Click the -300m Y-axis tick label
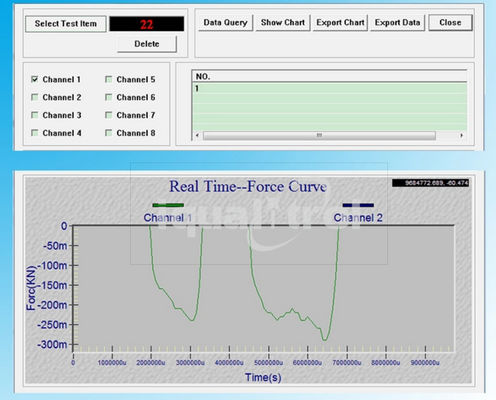Screen dimensions: 496x400 (x=52, y=344)
